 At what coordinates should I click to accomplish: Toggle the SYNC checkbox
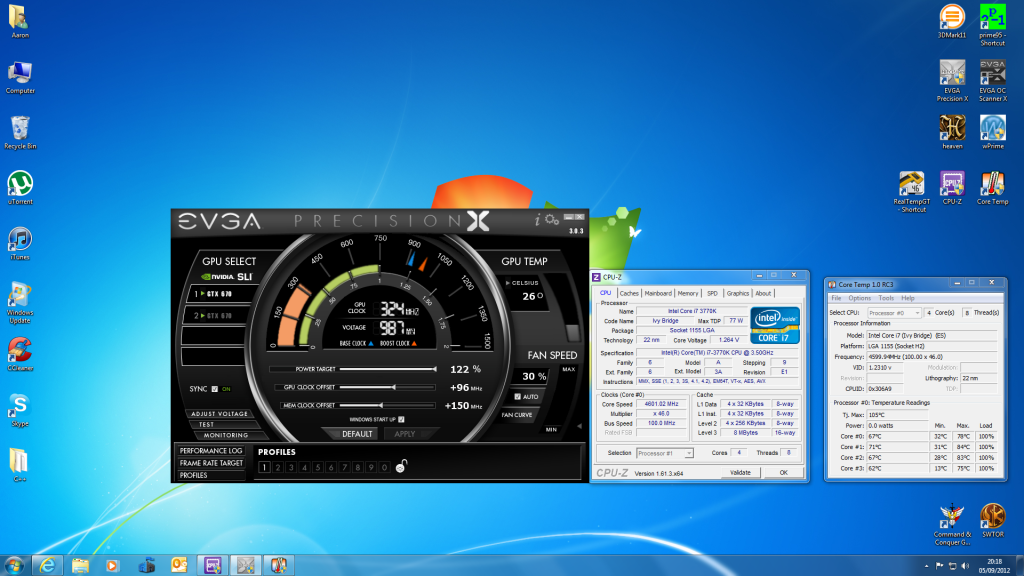[214, 388]
